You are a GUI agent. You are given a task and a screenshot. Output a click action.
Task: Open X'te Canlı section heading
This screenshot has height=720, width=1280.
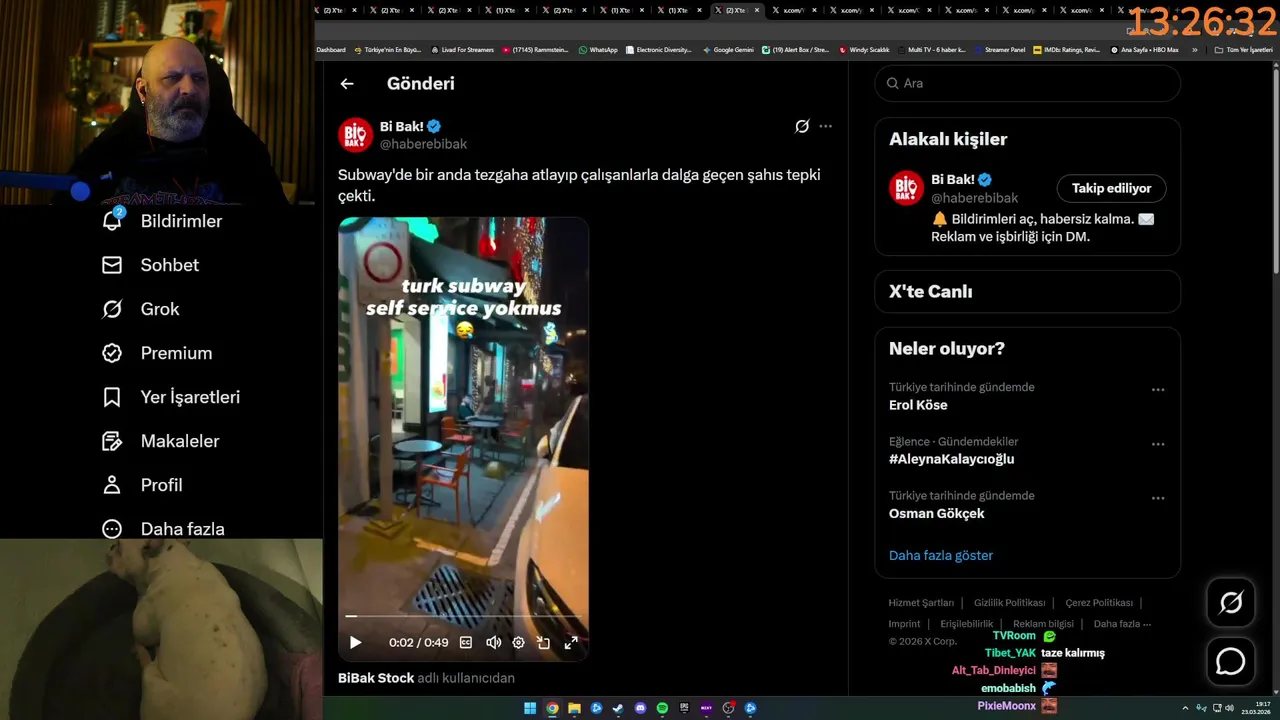(x=930, y=292)
